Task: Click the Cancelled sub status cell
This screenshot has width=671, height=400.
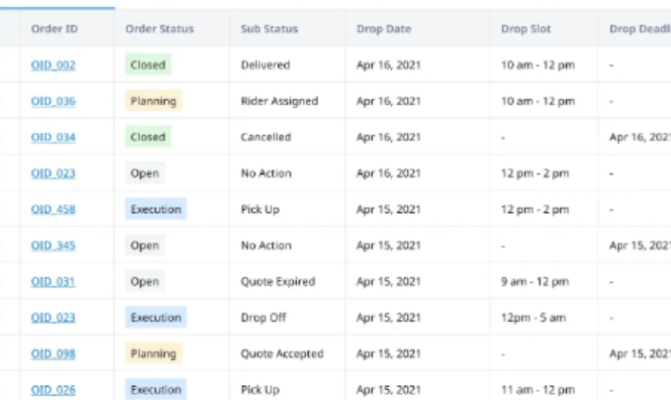Action: [x=266, y=137]
